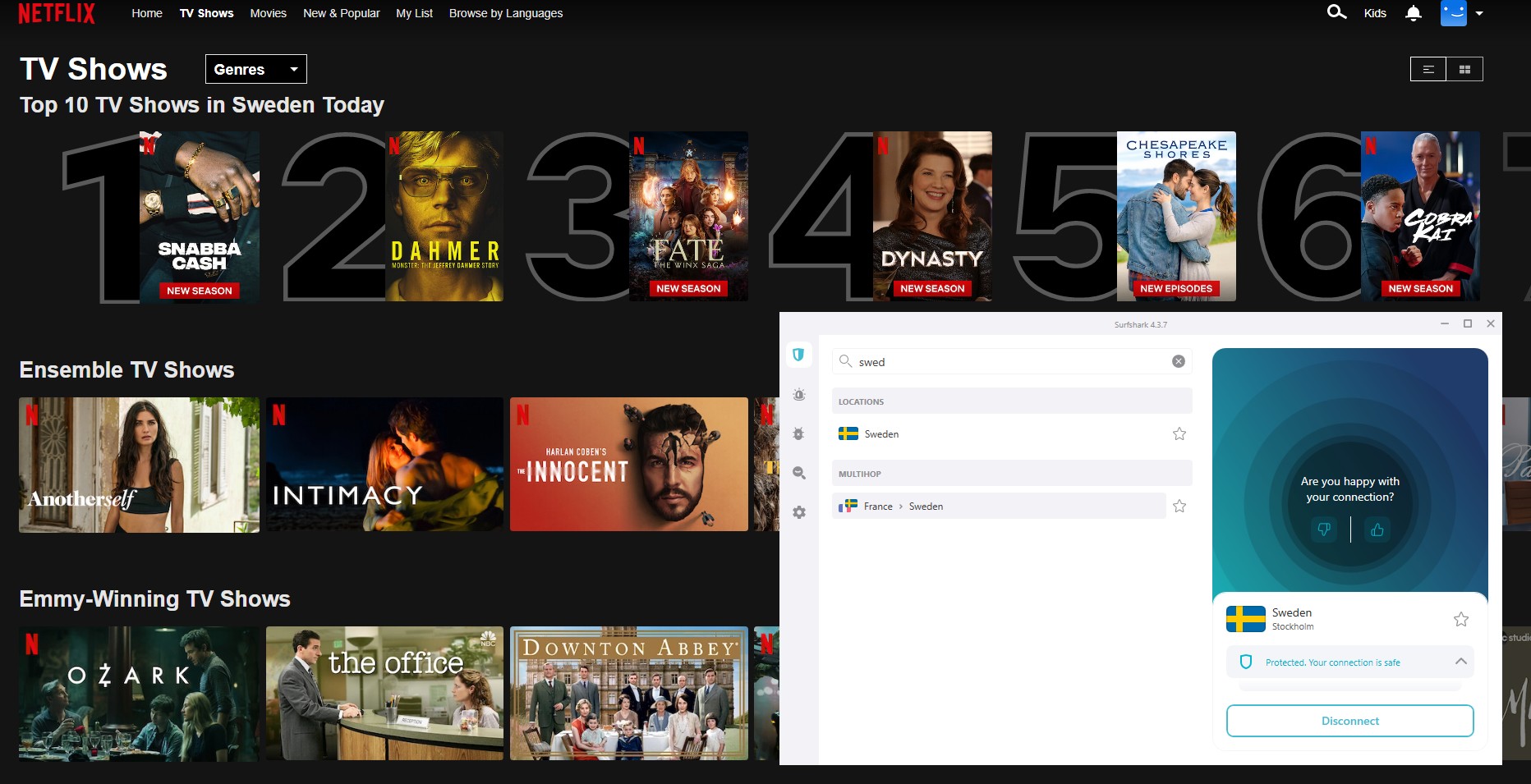
Task: Open Browse by Languages
Action: [506, 13]
